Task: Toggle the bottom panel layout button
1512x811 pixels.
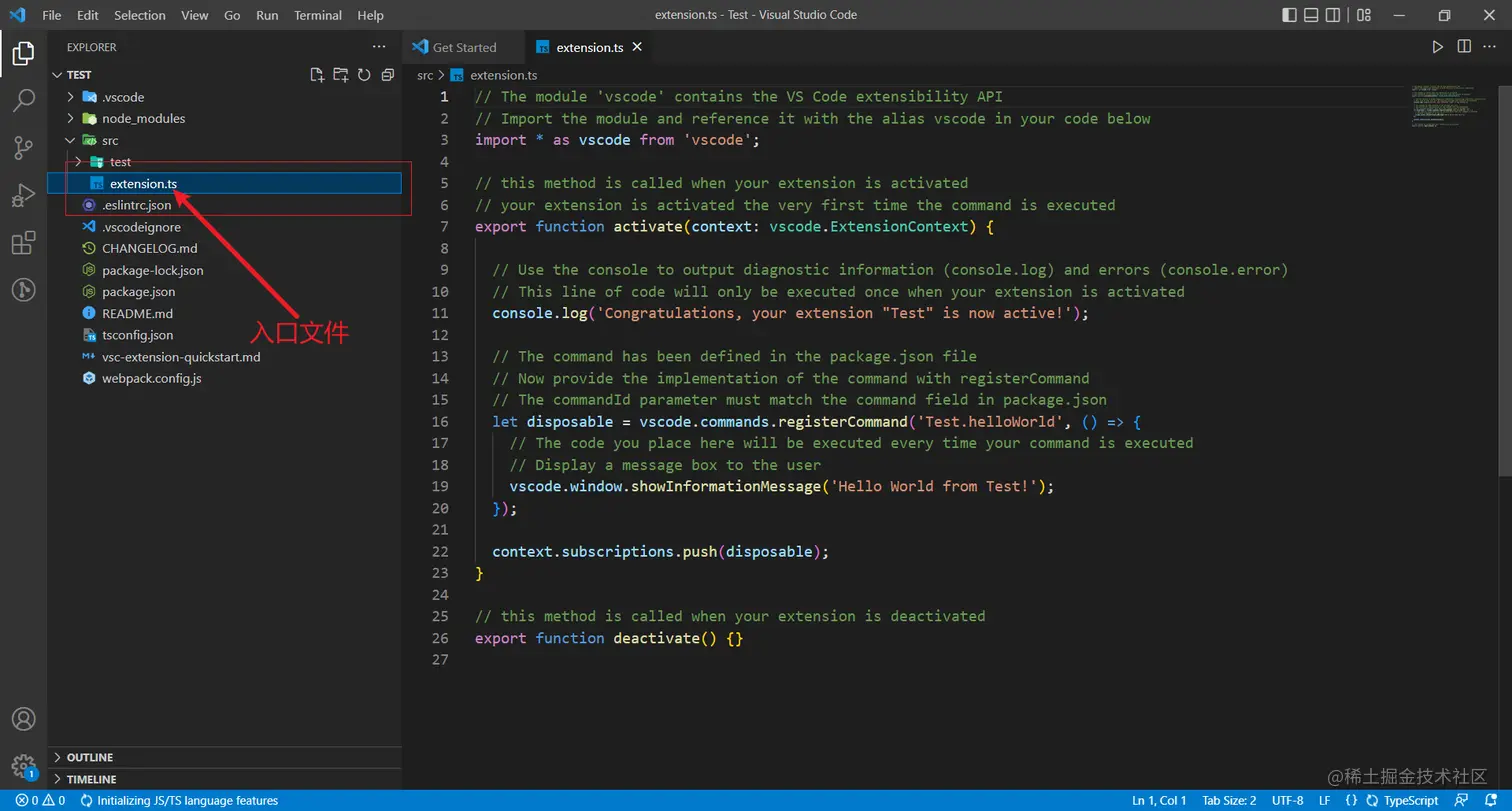Action: tap(1311, 15)
